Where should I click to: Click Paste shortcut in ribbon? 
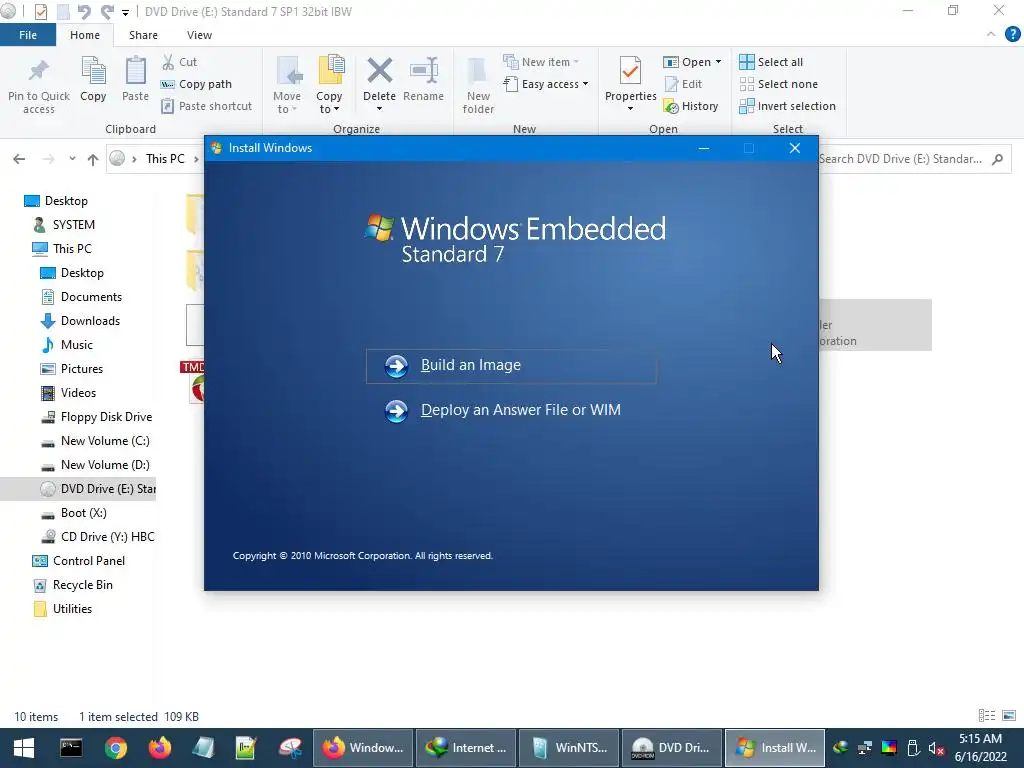pyautogui.click(x=206, y=106)
